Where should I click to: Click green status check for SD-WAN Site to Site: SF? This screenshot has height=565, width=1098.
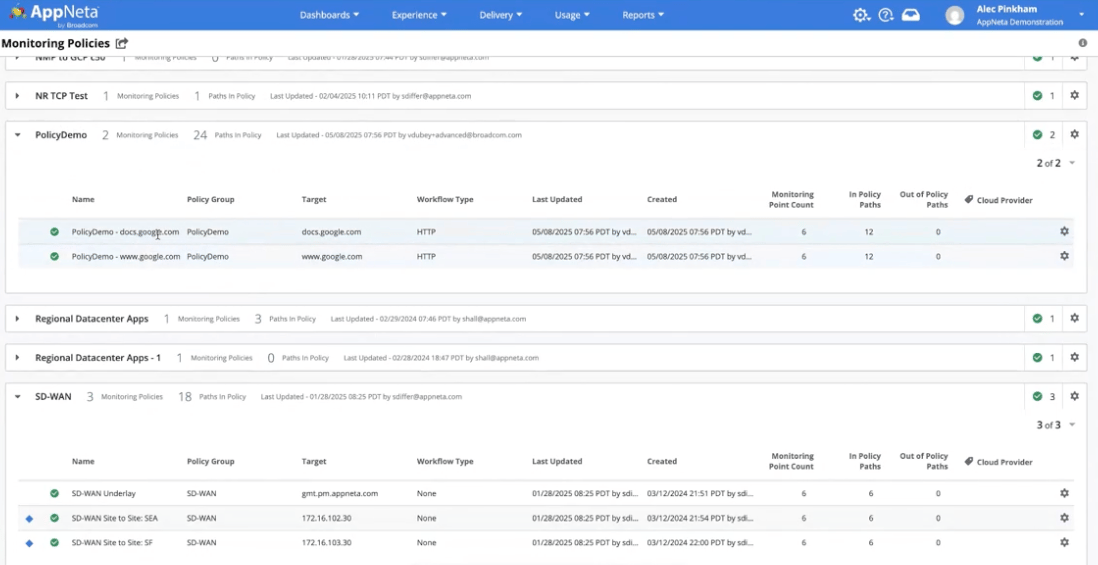click(x=55, y=543)
